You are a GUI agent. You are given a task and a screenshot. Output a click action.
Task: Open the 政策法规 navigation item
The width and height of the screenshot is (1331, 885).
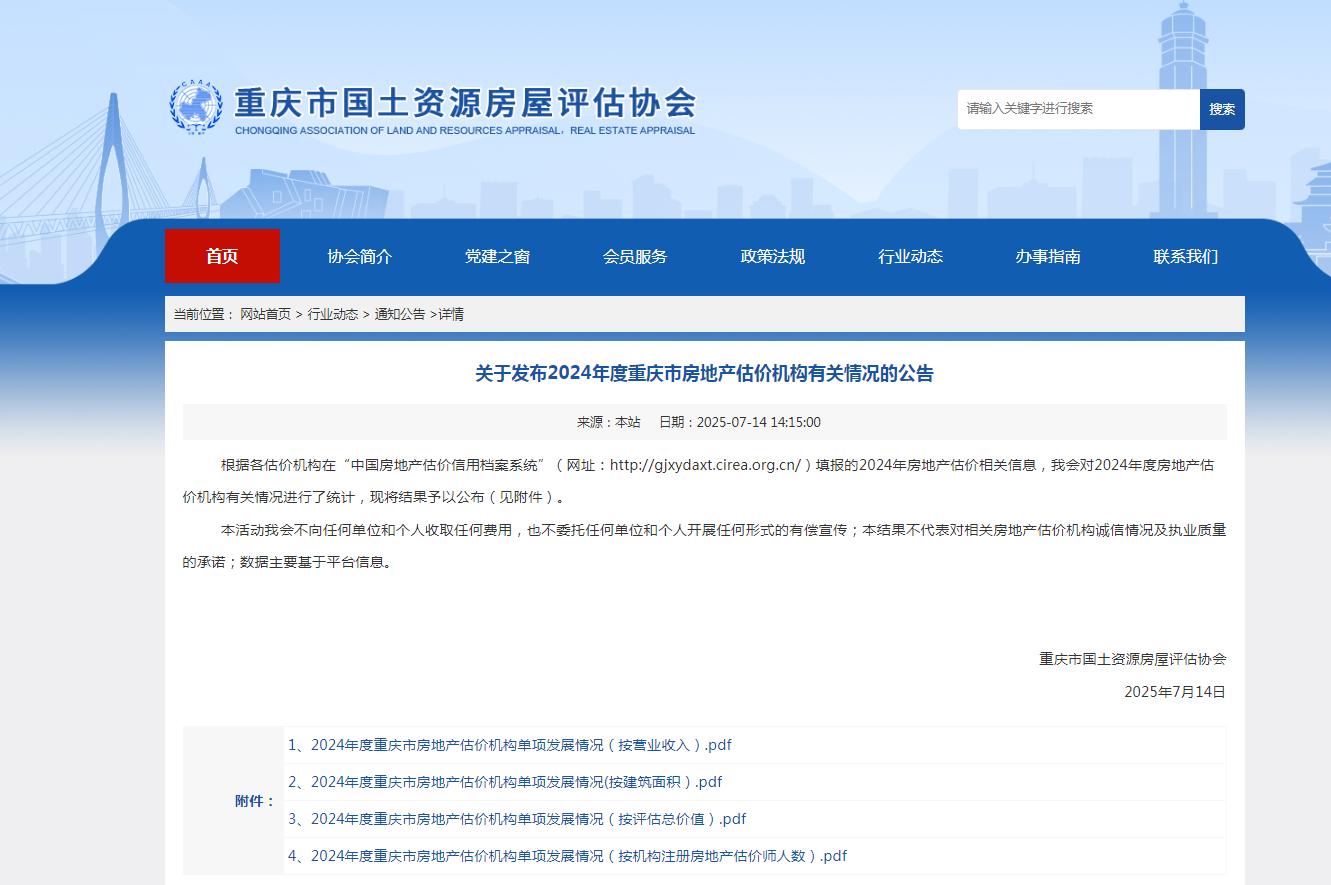coord(772,257)
